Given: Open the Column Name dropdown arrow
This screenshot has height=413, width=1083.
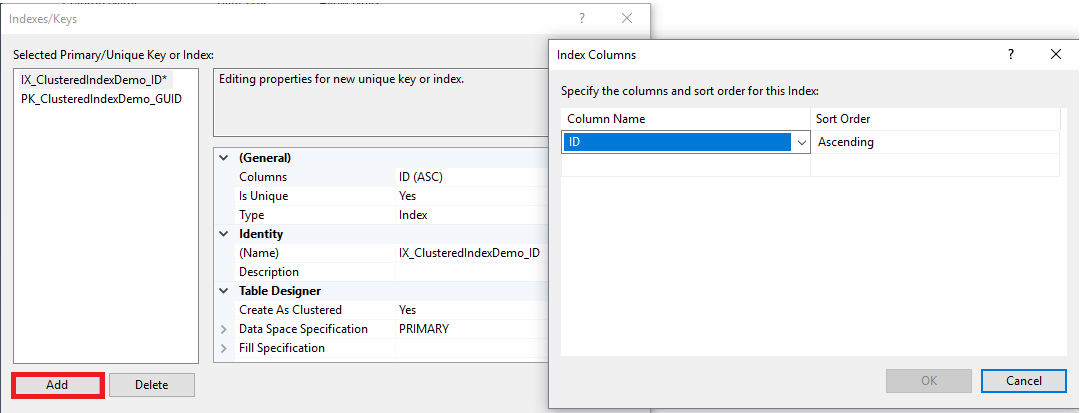Looking at the screenshot, I should [x=801, y=143].
